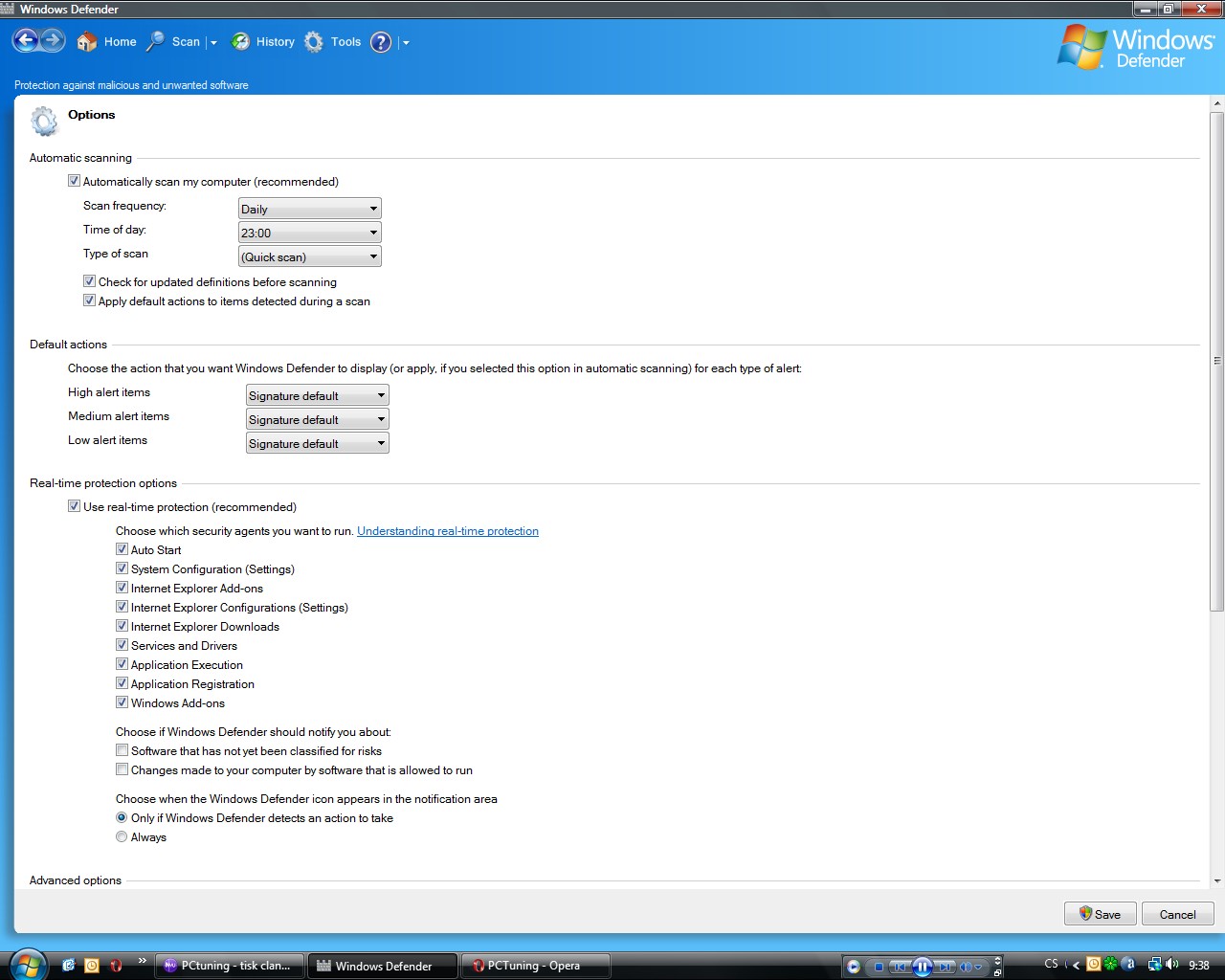Open the network tray icon
The image size is (1225, 980).
coord(1155,965)
